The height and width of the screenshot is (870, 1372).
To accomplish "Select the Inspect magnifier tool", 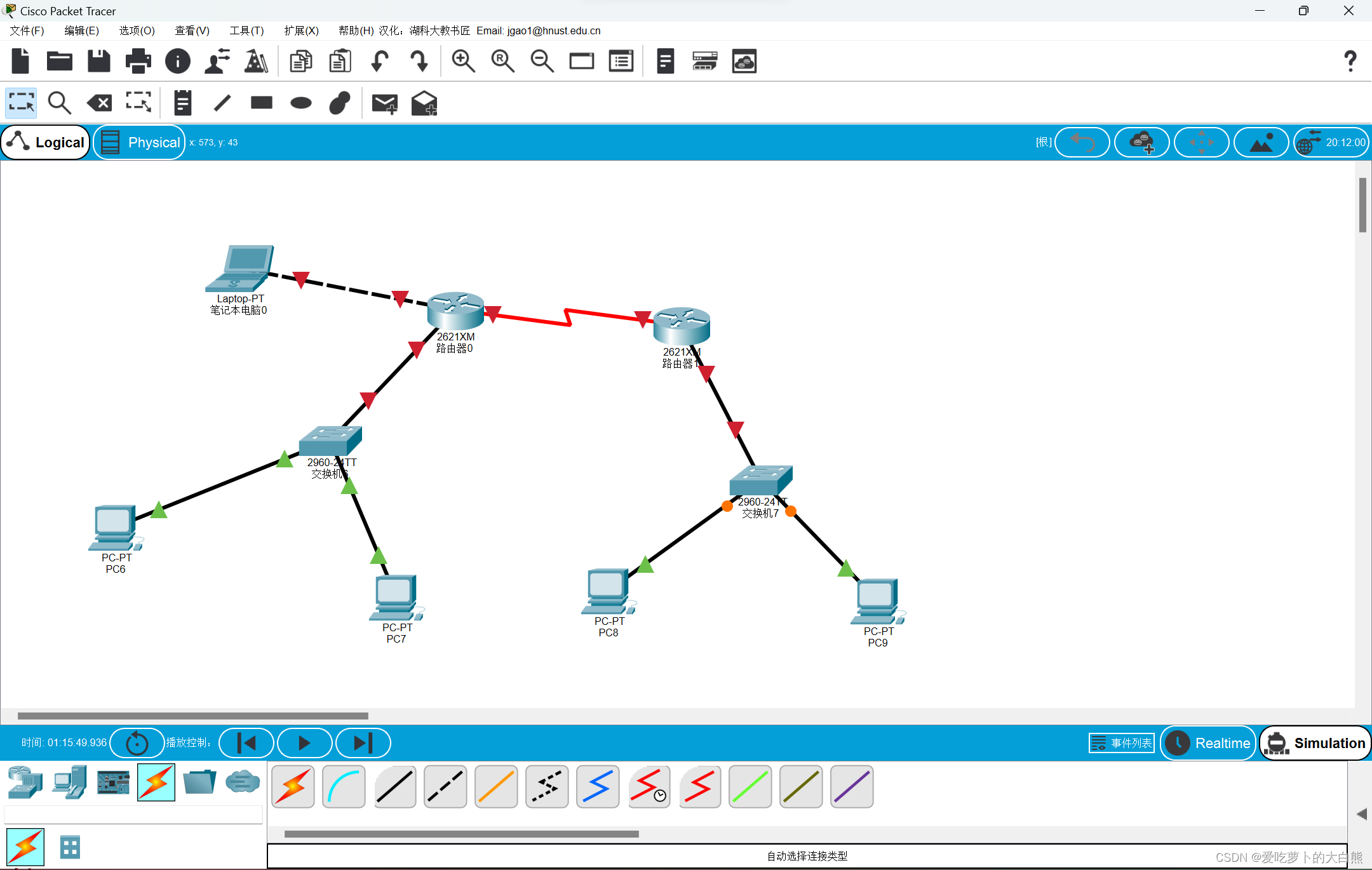I will click(60, 103).
